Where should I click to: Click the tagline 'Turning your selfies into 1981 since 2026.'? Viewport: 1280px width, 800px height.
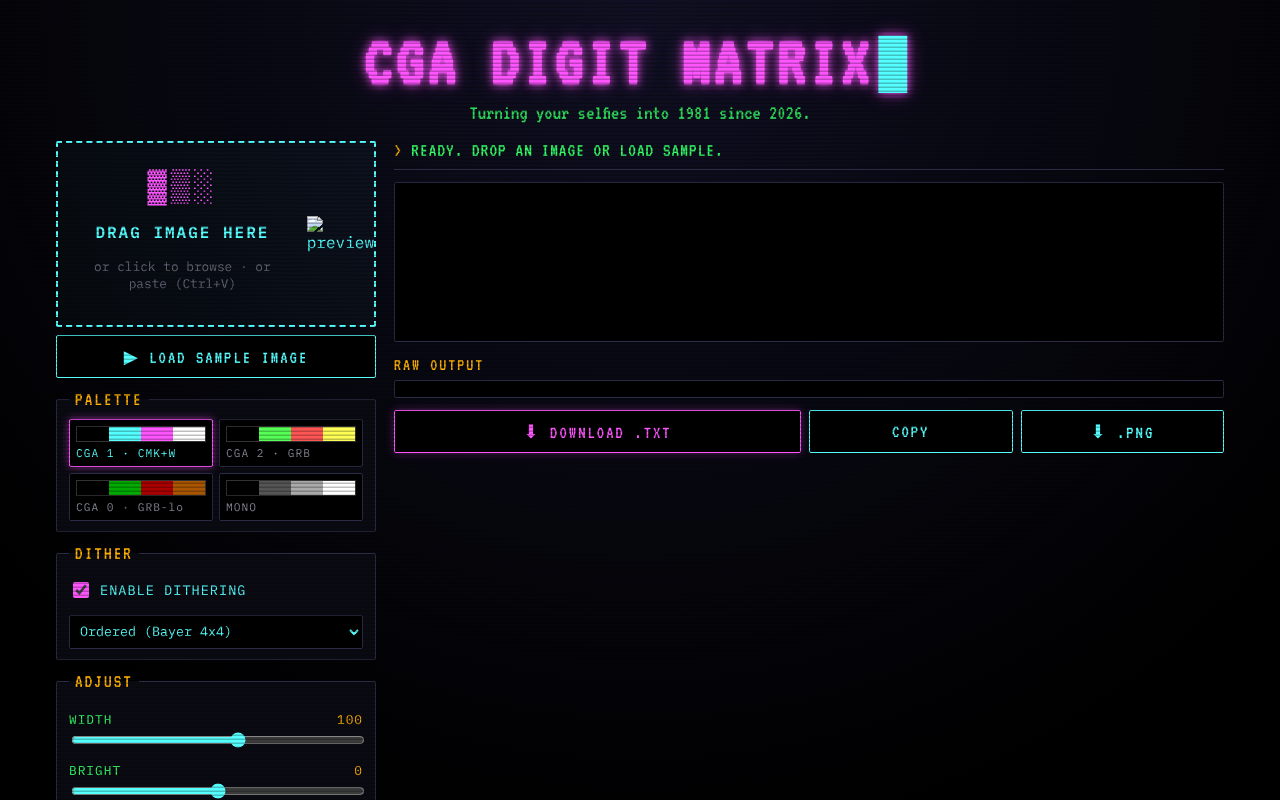pyautogui.click(x=640, y=114)
